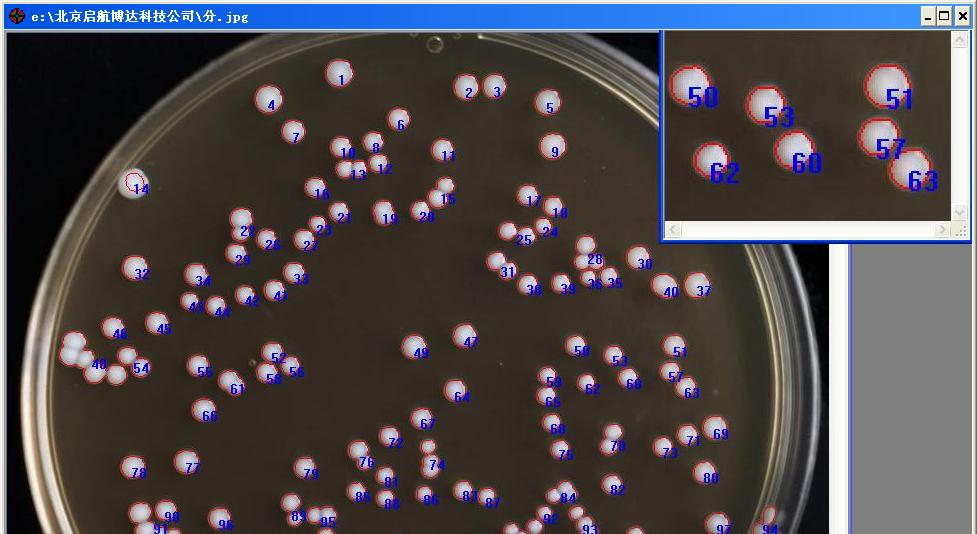This screenshot has width=977, height=534.
Task: Click colony labeled 78 on the dish
Action: pos(133,467)
